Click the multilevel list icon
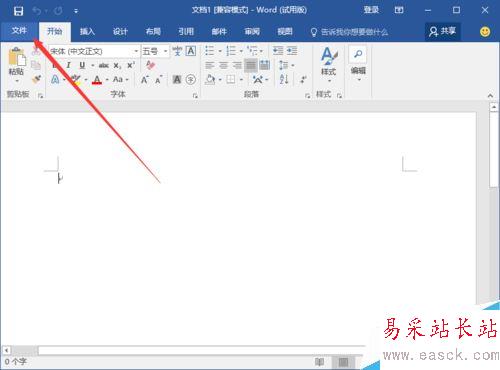Image resolution: width=500 pixels, height=370 pixels. point(252,51)
